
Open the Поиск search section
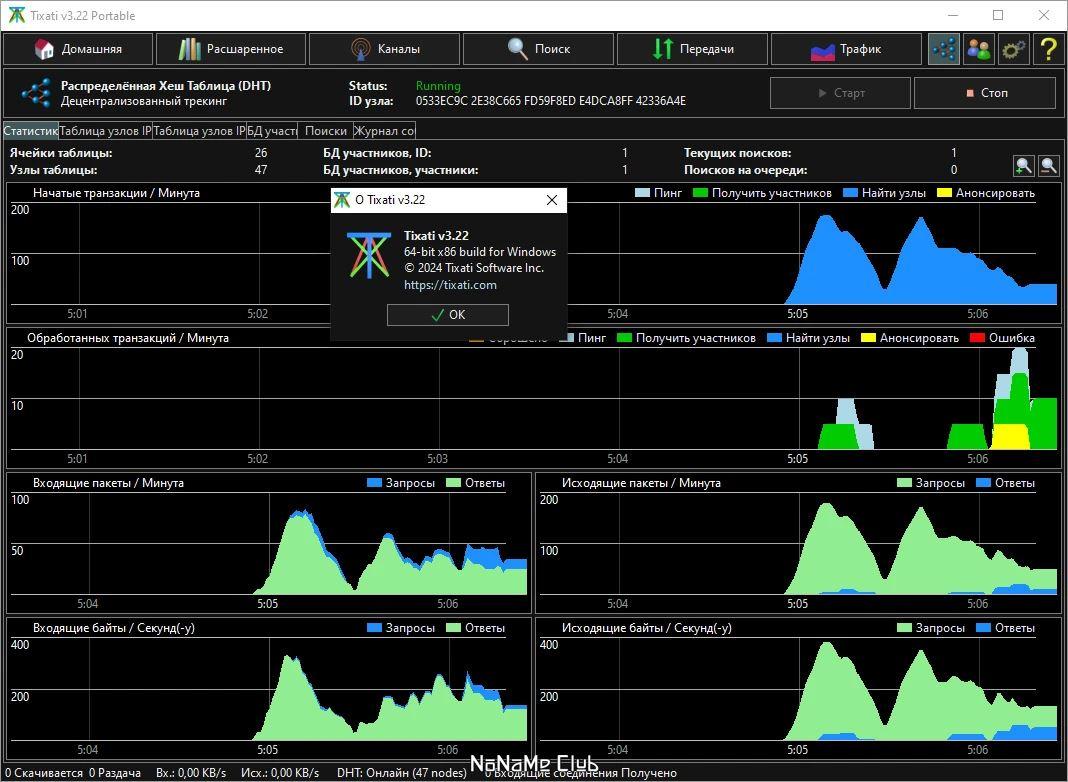[538, 49]
